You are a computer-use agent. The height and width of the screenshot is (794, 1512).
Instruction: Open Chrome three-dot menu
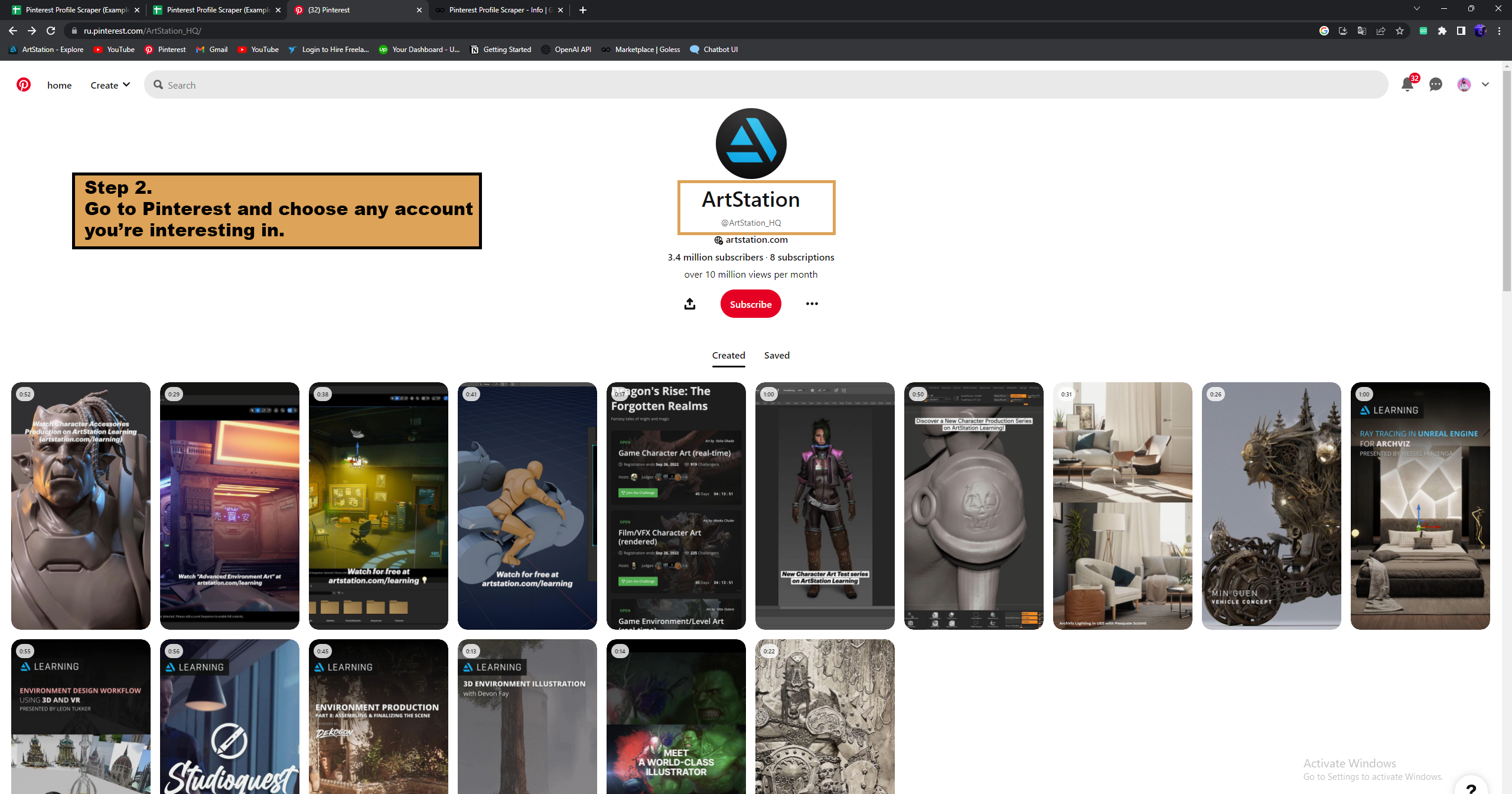click(x=1499, y=31)
